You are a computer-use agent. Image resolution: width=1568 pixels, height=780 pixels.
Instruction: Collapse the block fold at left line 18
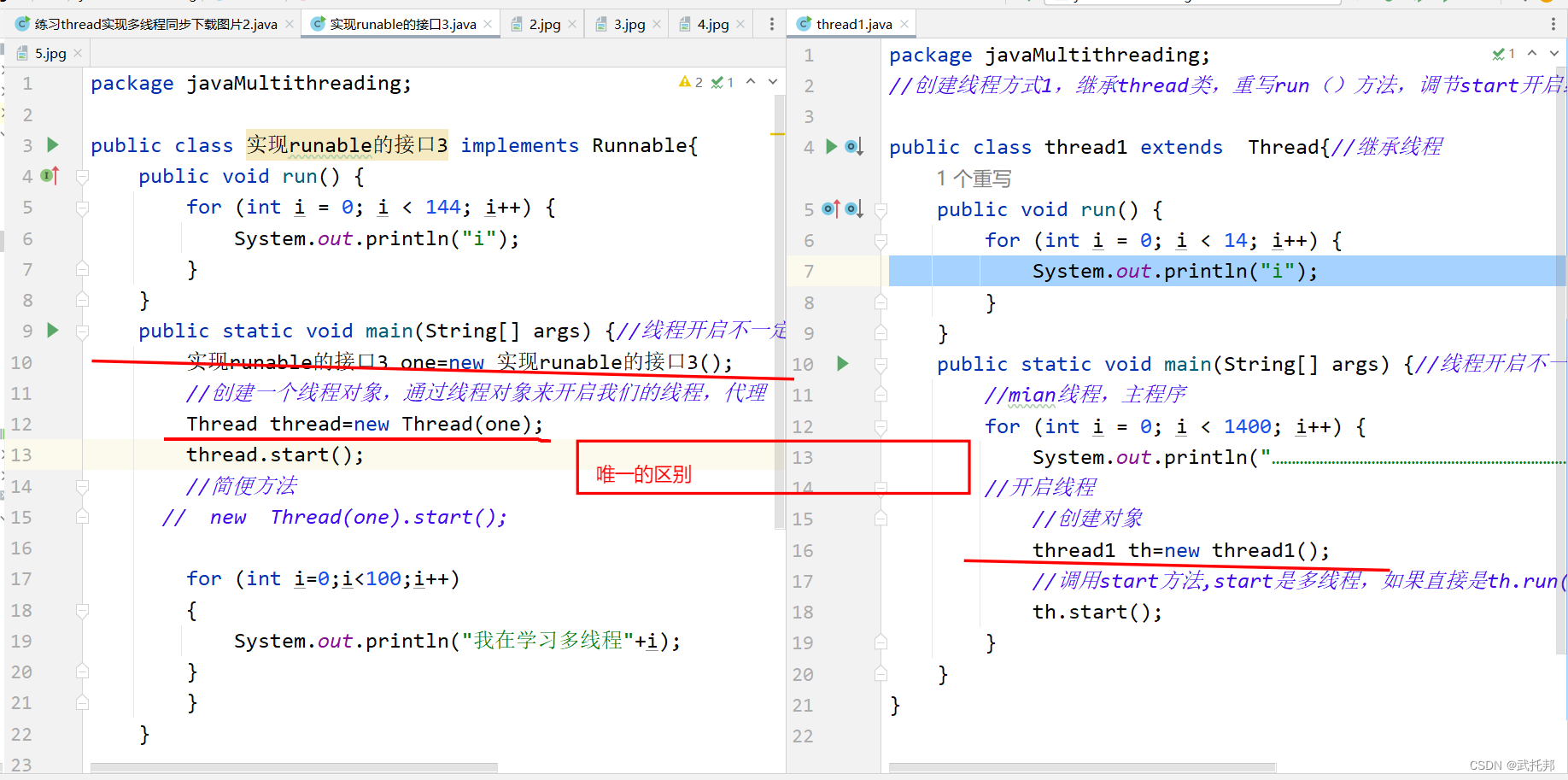tap(82, 610)
